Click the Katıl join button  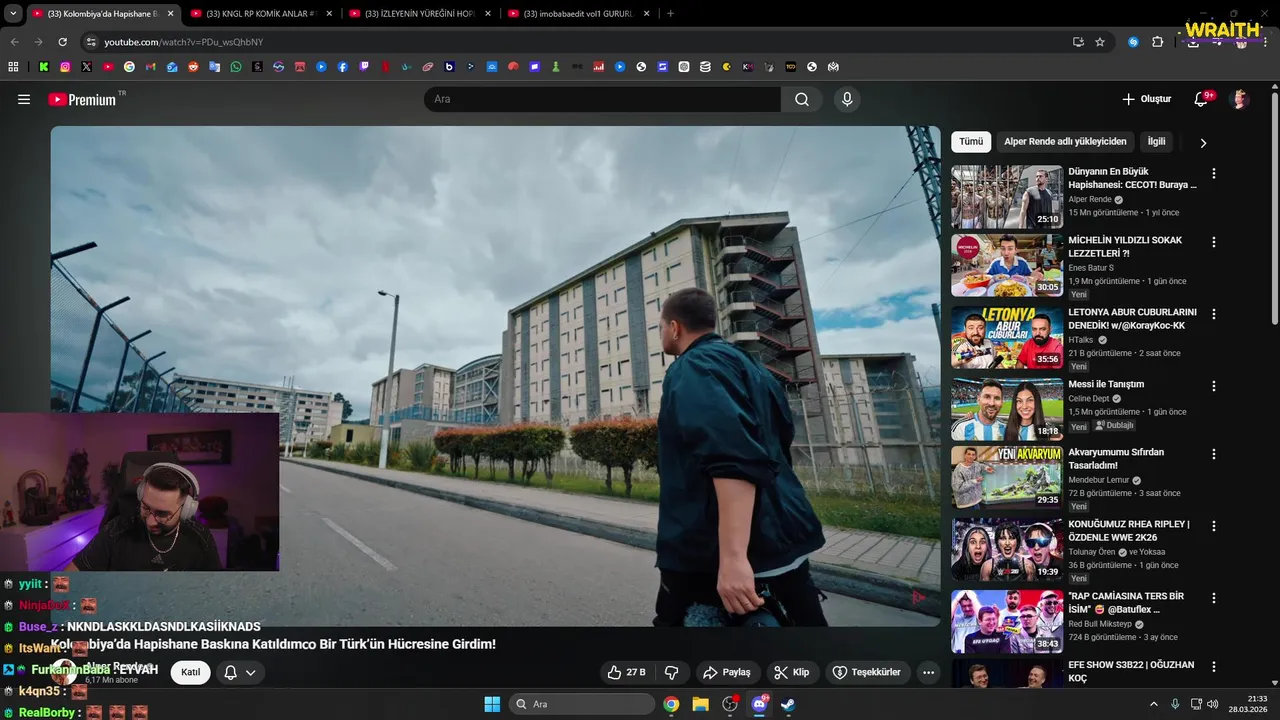coord(190,672)
